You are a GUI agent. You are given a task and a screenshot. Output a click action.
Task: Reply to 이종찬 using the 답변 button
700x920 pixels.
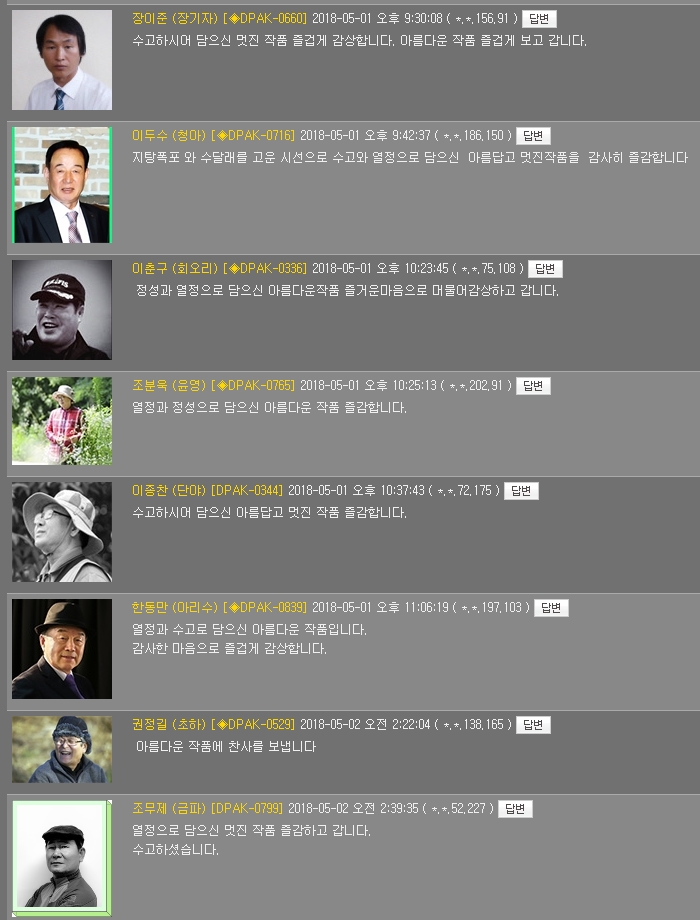tap(521, 491)
